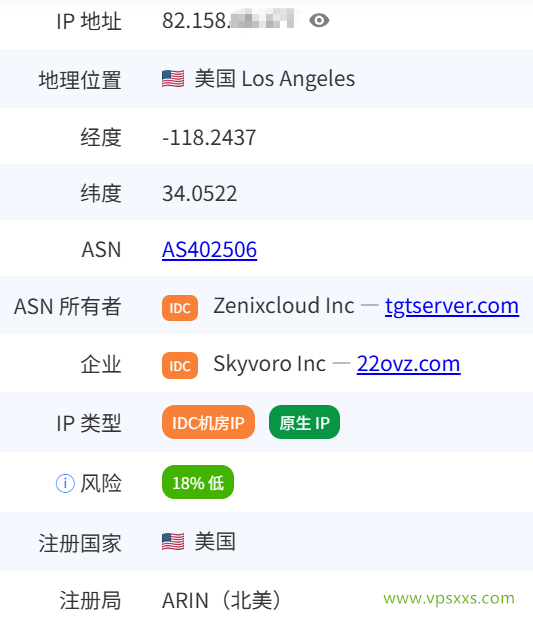Screen dimensions: 533x617
Task: Click the IDC badge next to Zenixcloud Inc
Action: click(x=180, y=308)
